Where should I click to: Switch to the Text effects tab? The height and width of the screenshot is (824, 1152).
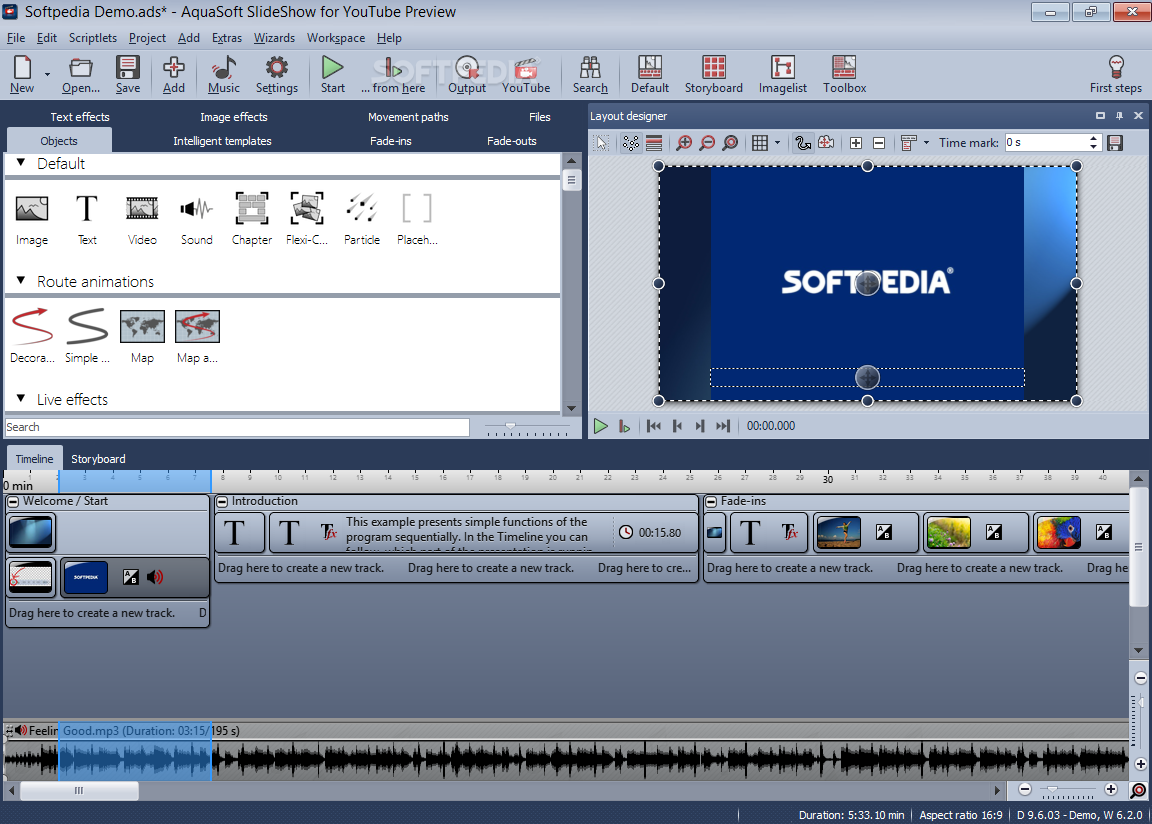80,117
